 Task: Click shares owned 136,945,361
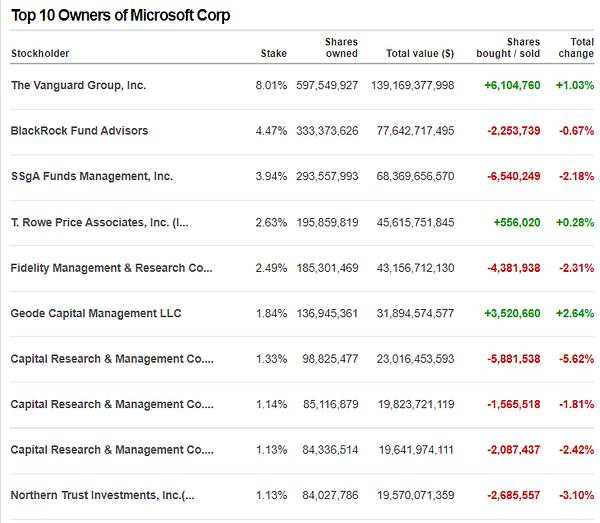tap(327, 313)
